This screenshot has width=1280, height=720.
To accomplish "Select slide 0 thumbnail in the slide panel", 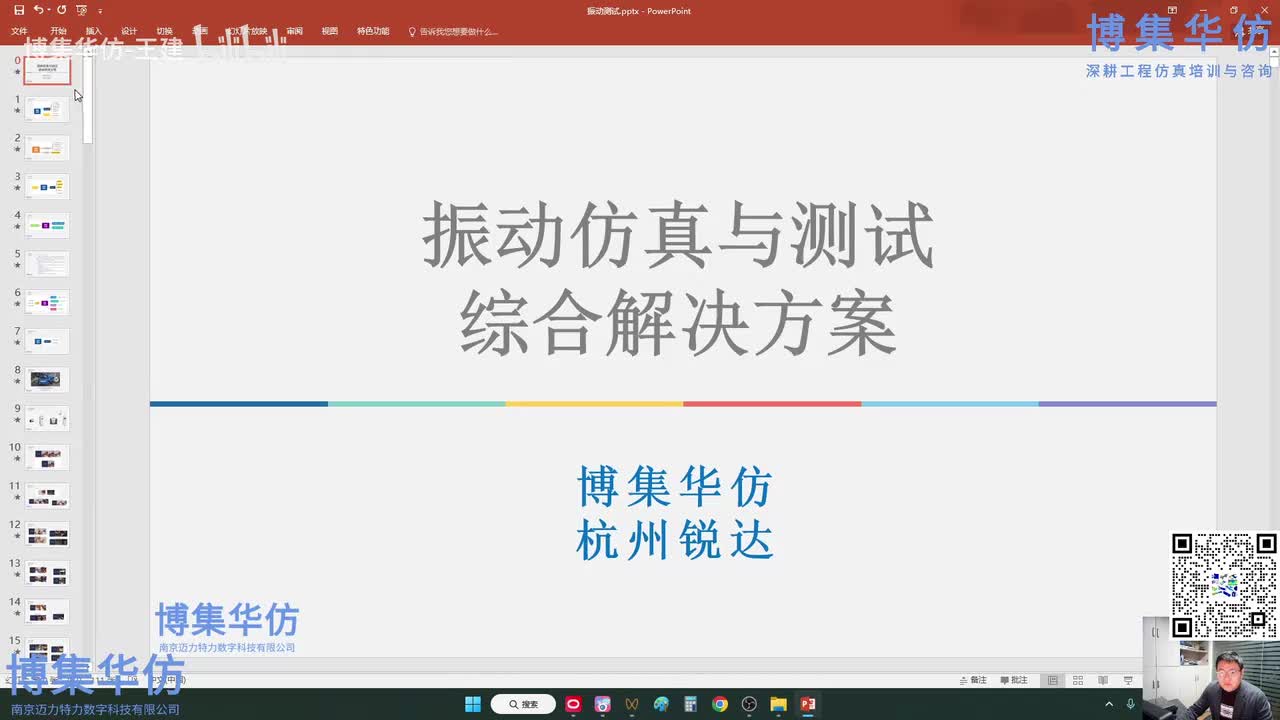I will pyautogui.click(x=47, y=70).
